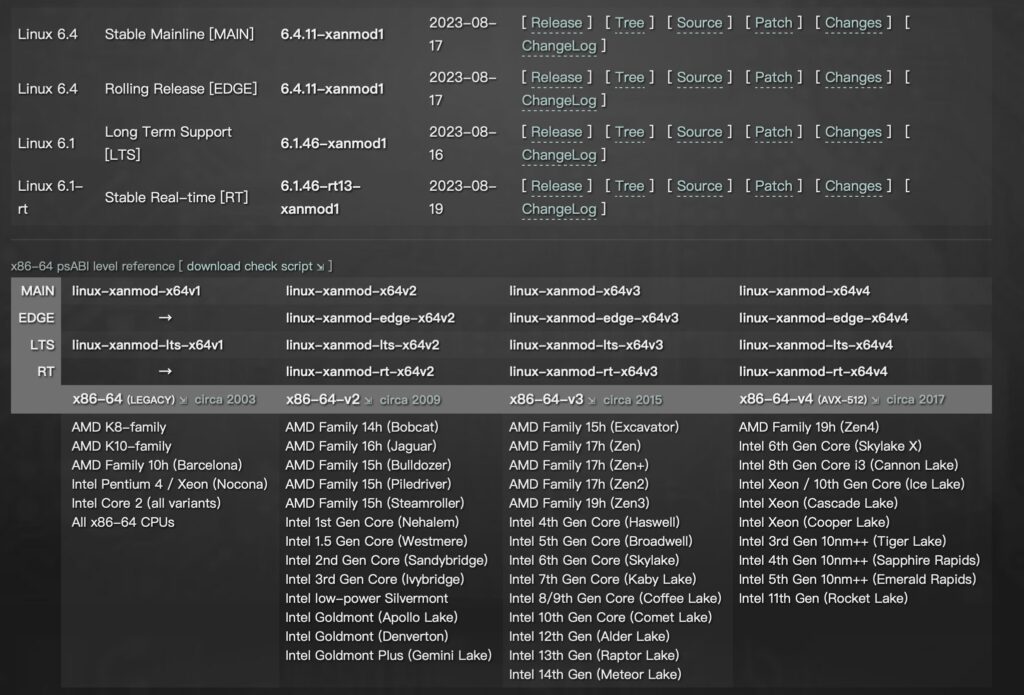The image size is (1024, 695).
Task: Click the arrow icon after download check script
Action: pos(320,266)
